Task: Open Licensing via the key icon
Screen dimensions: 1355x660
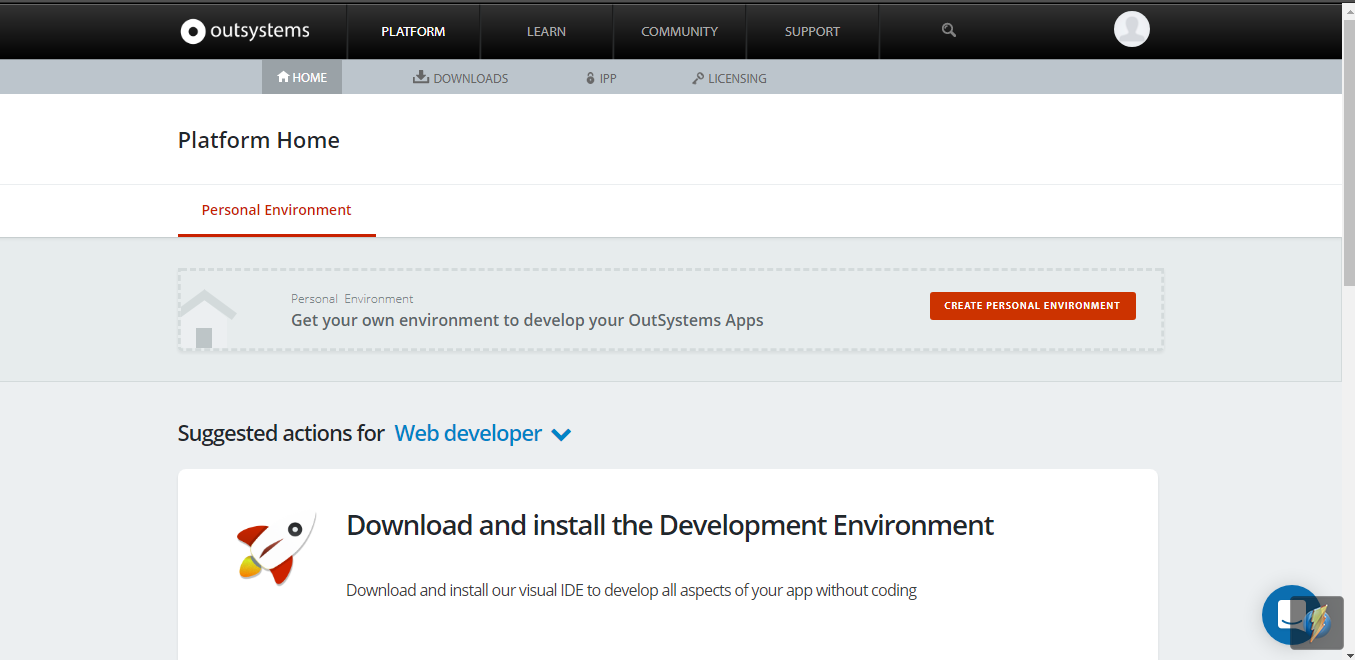Action: (697, 77)
